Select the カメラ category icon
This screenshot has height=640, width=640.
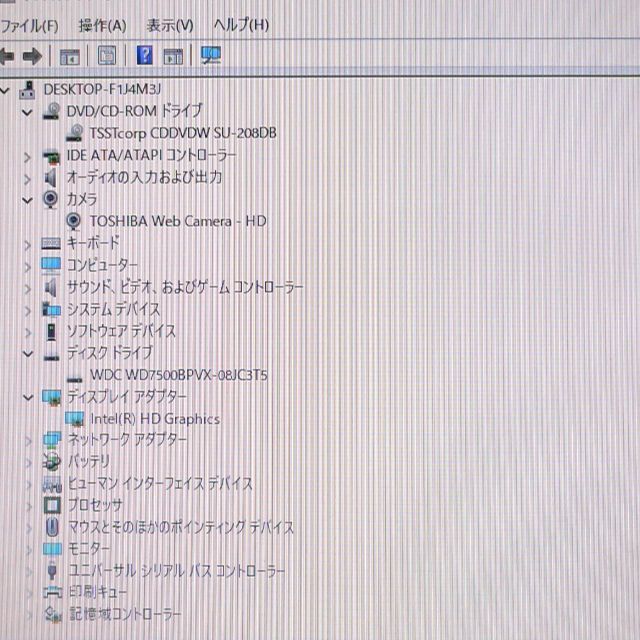51,200
